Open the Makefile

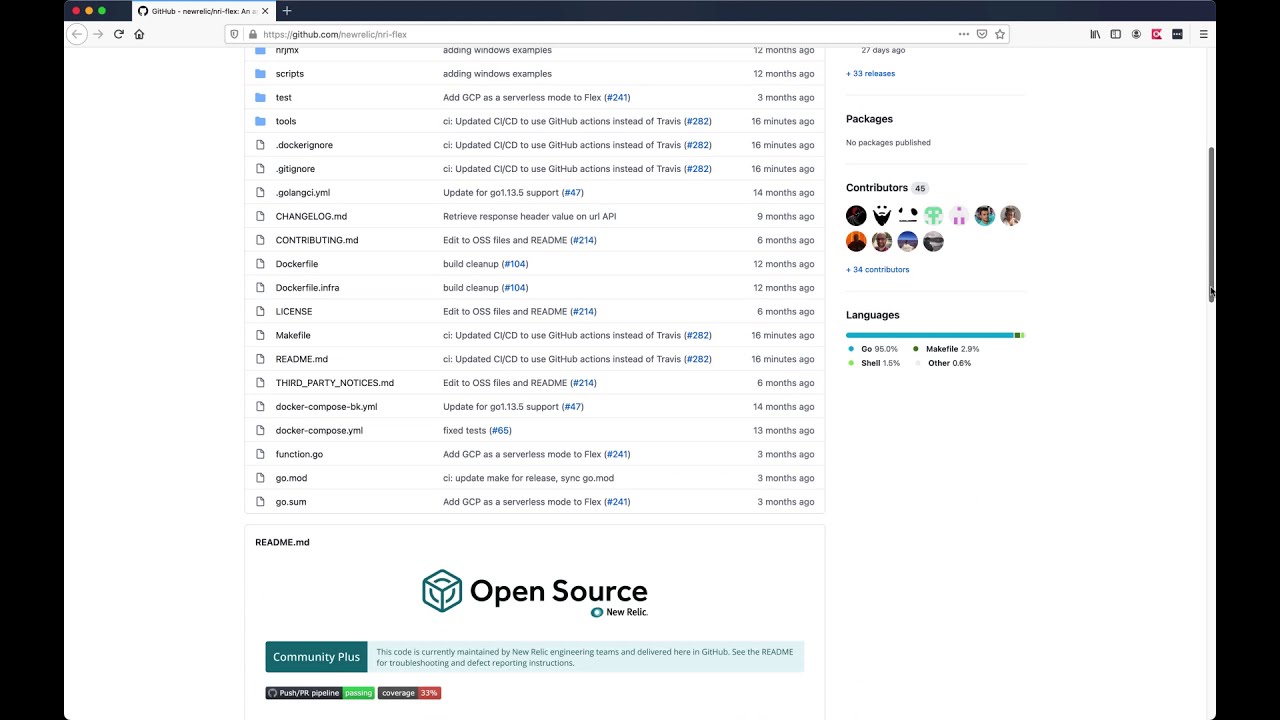coord(293,336)
